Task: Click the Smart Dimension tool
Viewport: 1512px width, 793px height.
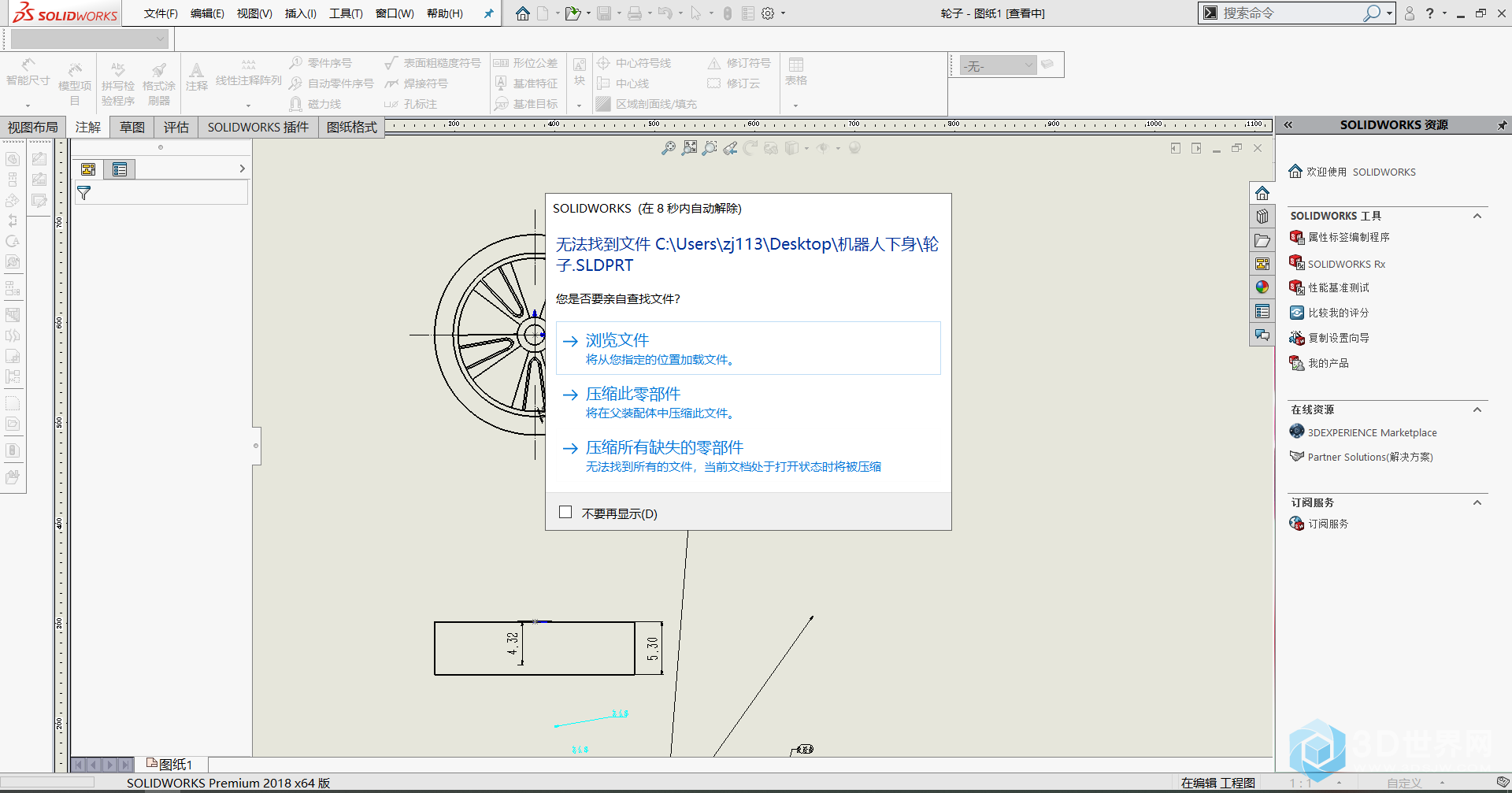Action: (x=28, y=72)
